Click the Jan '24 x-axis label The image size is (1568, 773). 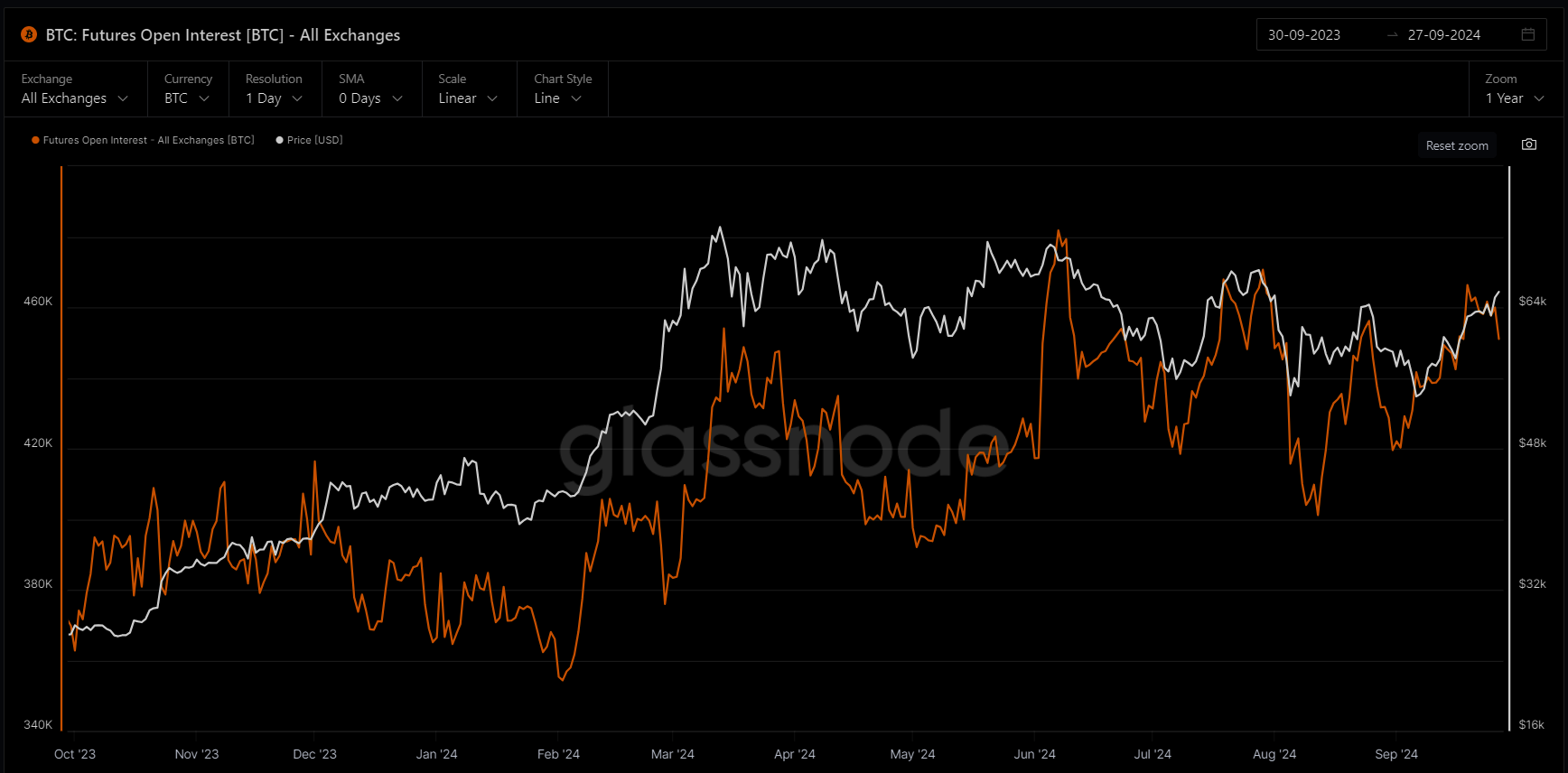point(437,754)
